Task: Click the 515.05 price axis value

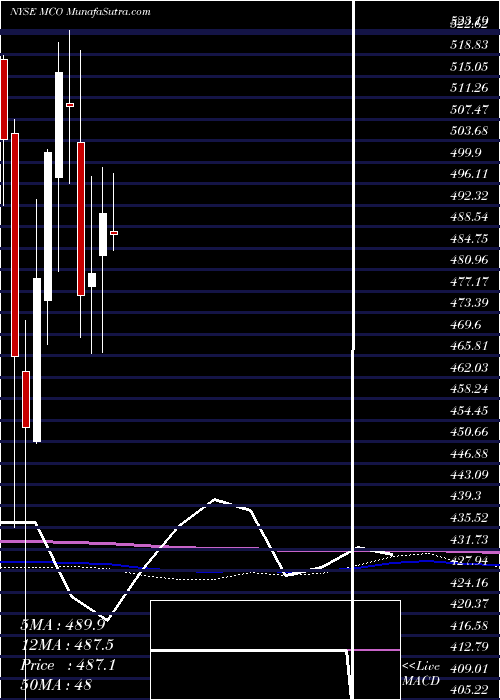Action: tap(469, 67)
